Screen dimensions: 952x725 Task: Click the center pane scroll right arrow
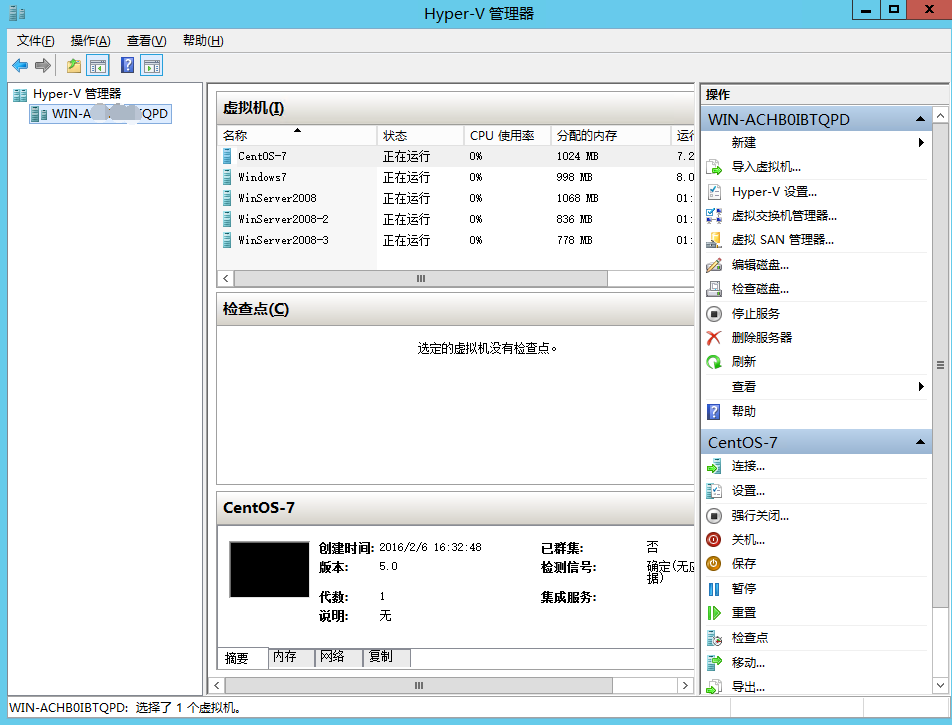pyautogui.click(x=685, y=686)
